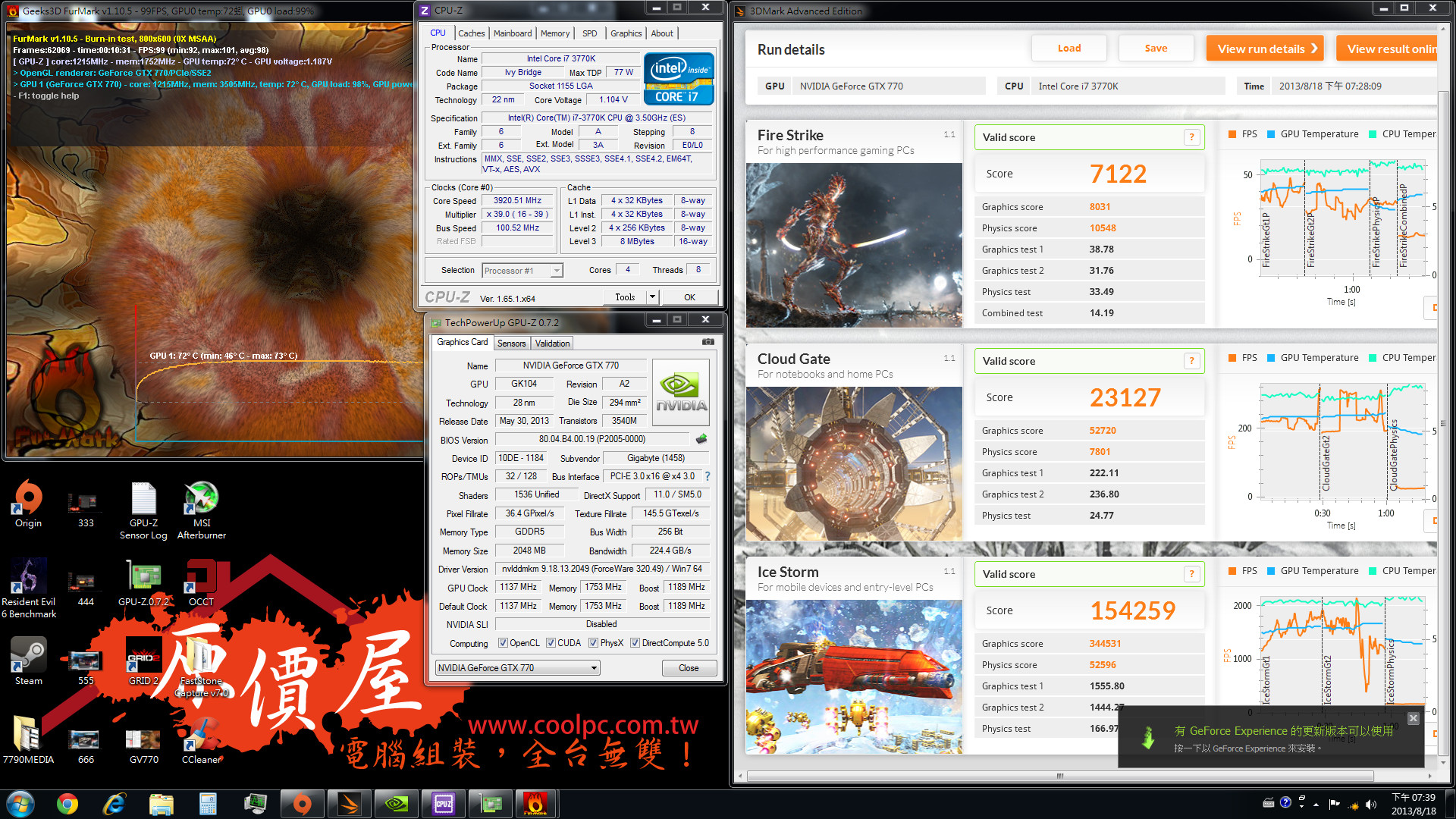1456x819 pixels.
Task: Switch to the Memory tab in CPU-Z
Action: [x=555, y=33]
